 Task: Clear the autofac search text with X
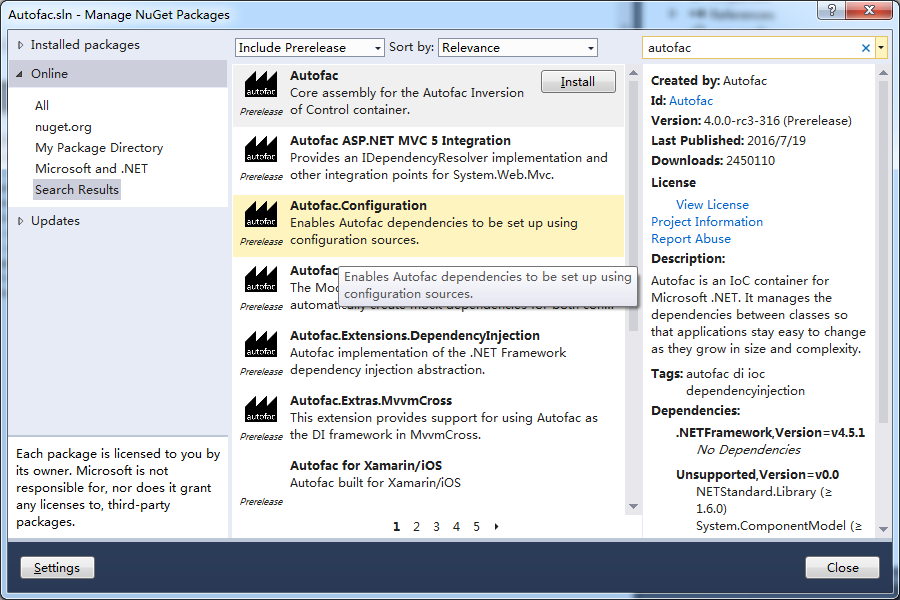pos(866,48)
